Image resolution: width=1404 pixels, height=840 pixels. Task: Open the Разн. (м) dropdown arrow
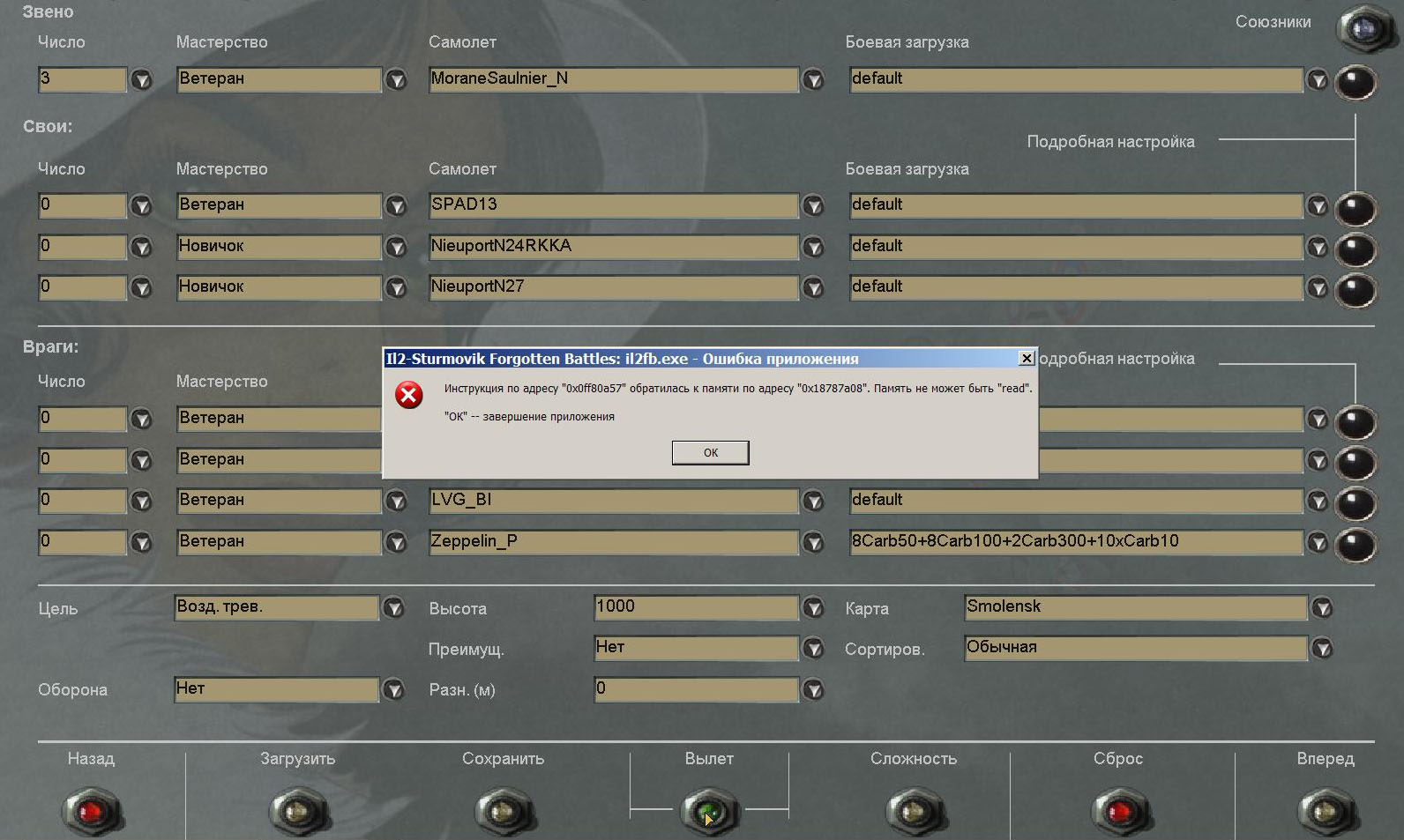813,690
